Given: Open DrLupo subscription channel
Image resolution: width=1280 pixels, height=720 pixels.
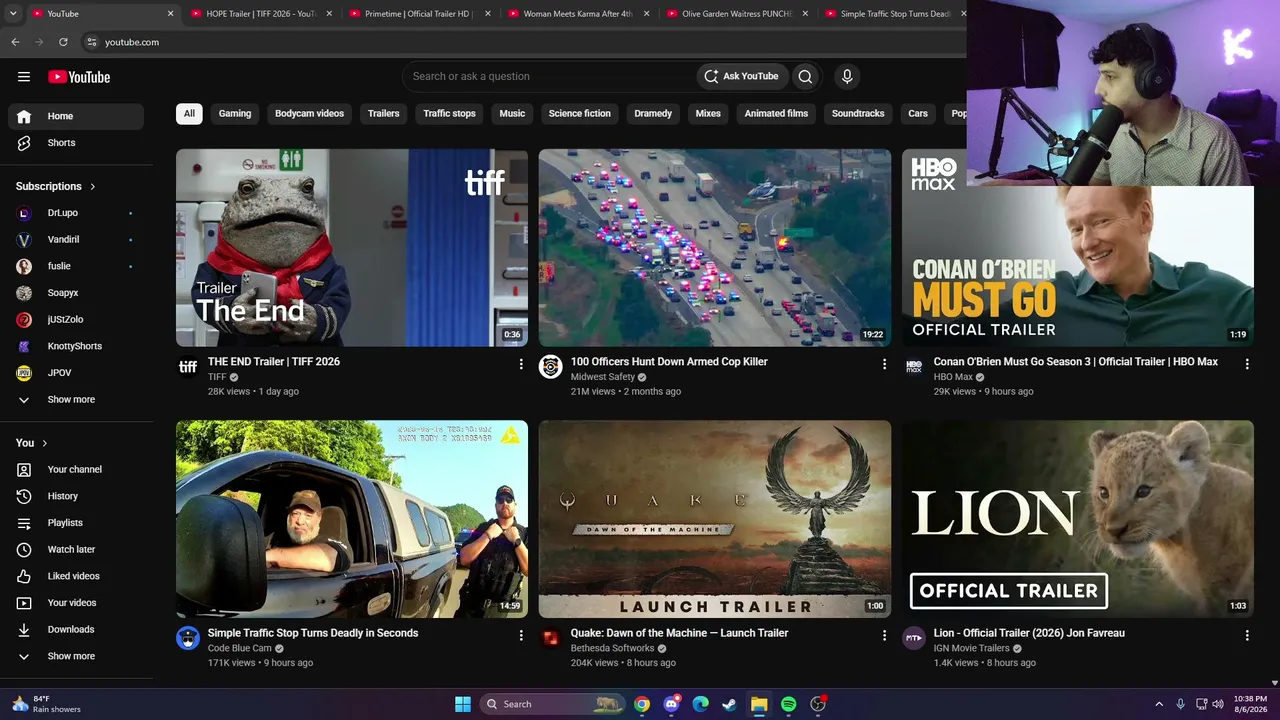Looking at the screenshot, I should click(x=76, y=213).
